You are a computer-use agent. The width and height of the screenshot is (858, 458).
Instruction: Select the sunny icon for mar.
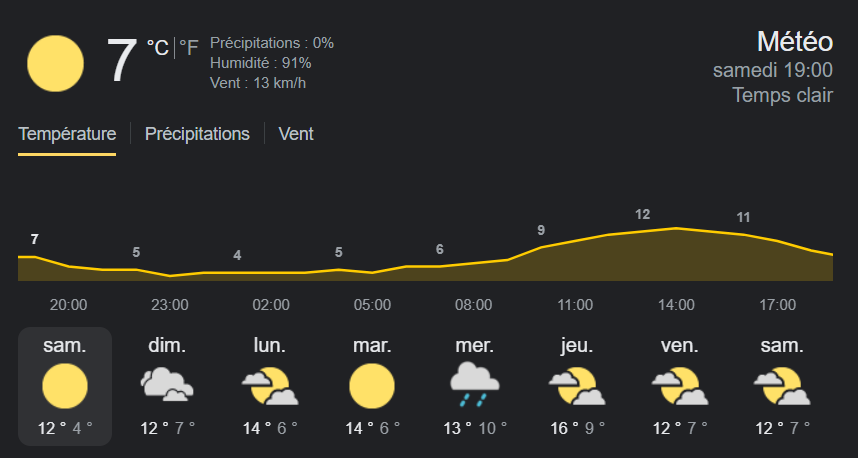pyautogui.click(x=371, y=386)
